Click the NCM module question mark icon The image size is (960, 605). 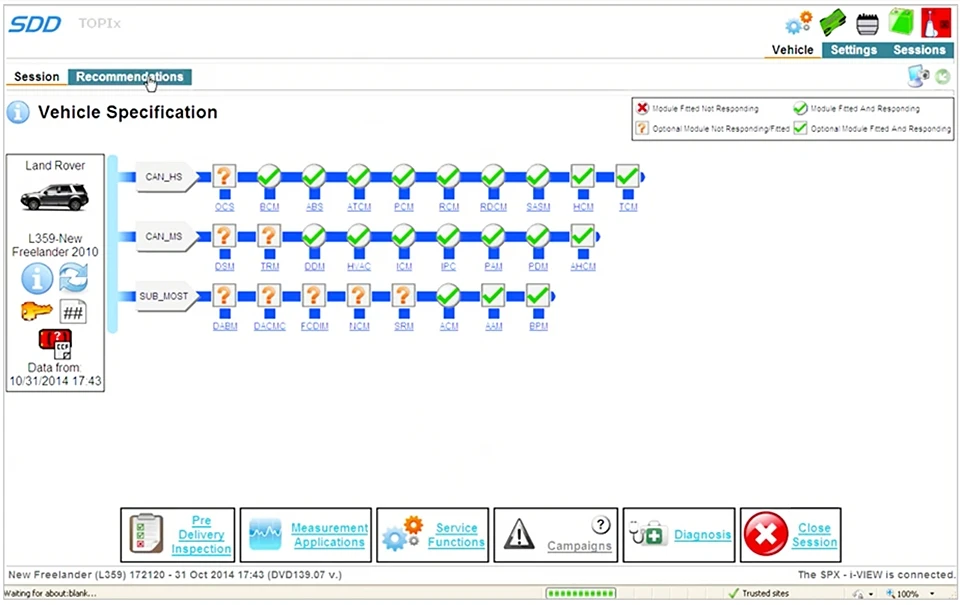359,296
